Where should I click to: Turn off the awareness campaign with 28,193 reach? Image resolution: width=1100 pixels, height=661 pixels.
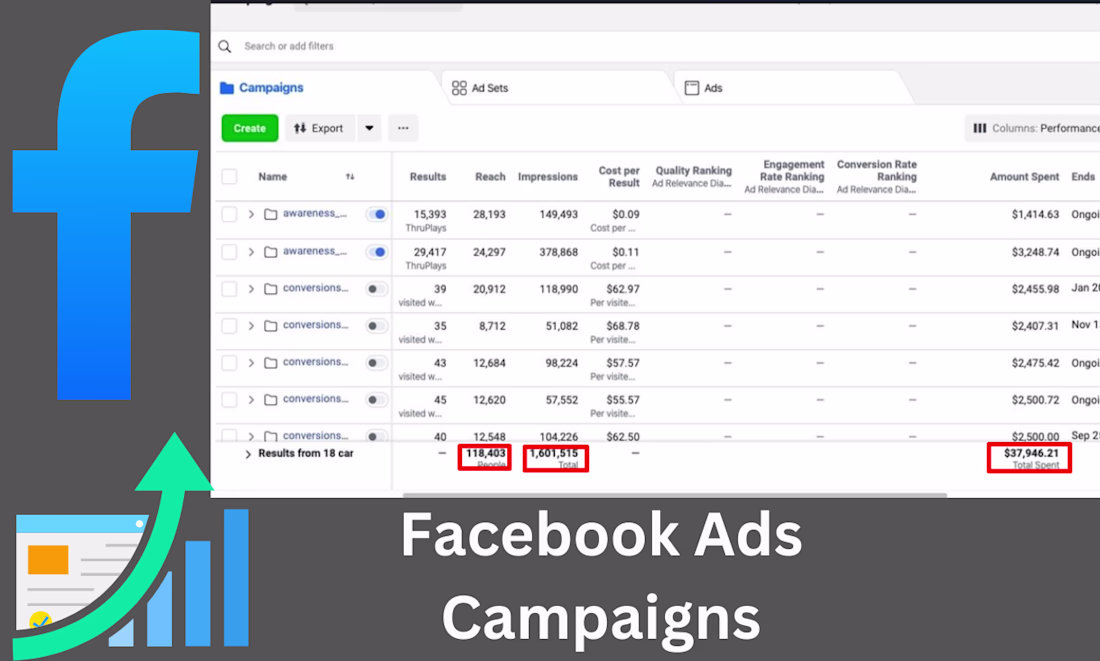point(377,214)
